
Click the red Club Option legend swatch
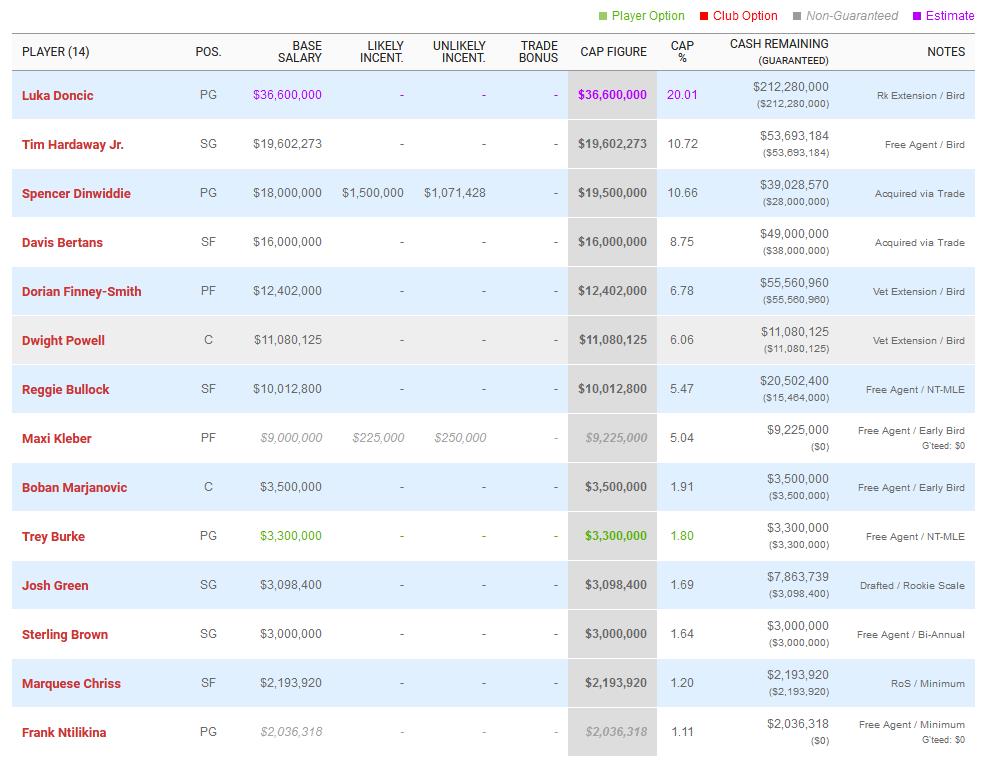pyautogui.click(x=704, y=16)
